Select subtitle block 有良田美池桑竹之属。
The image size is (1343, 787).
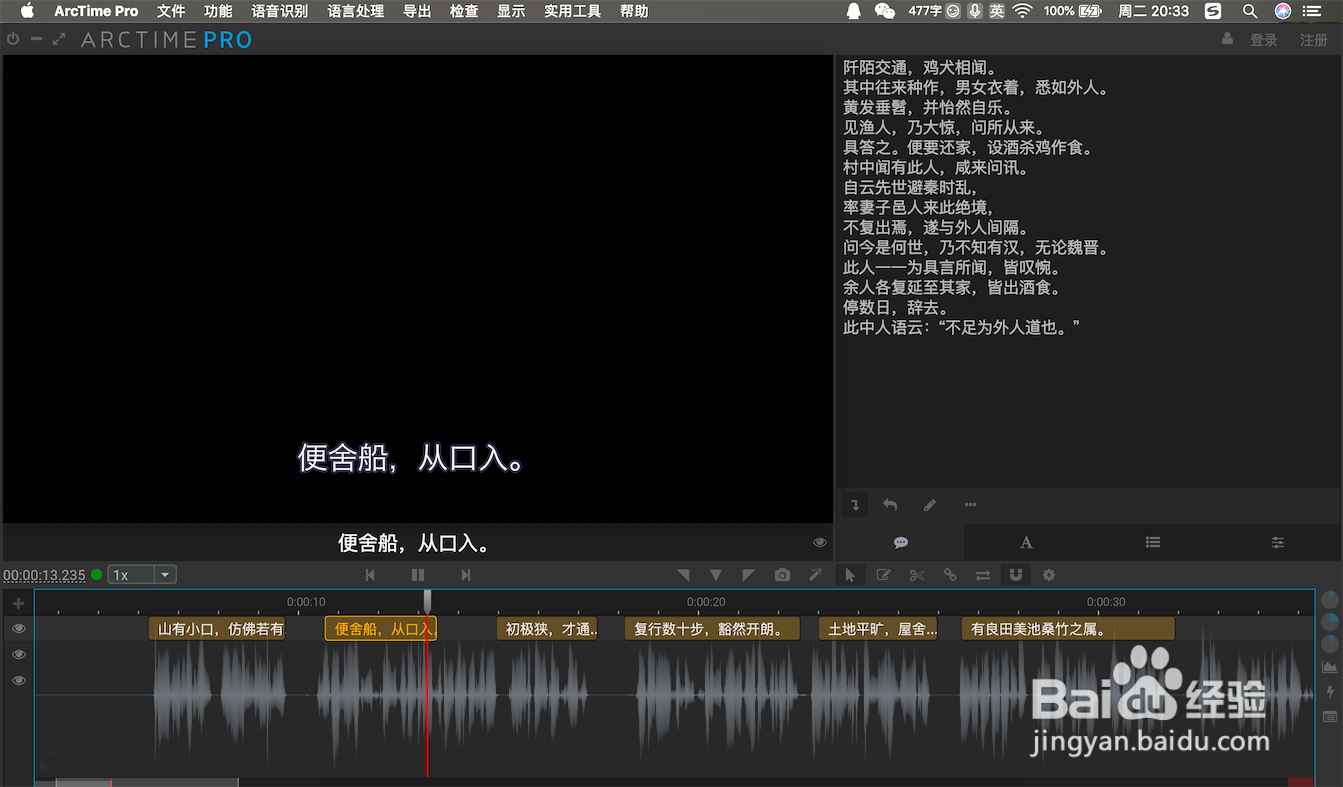click(x=1068, y=629)
